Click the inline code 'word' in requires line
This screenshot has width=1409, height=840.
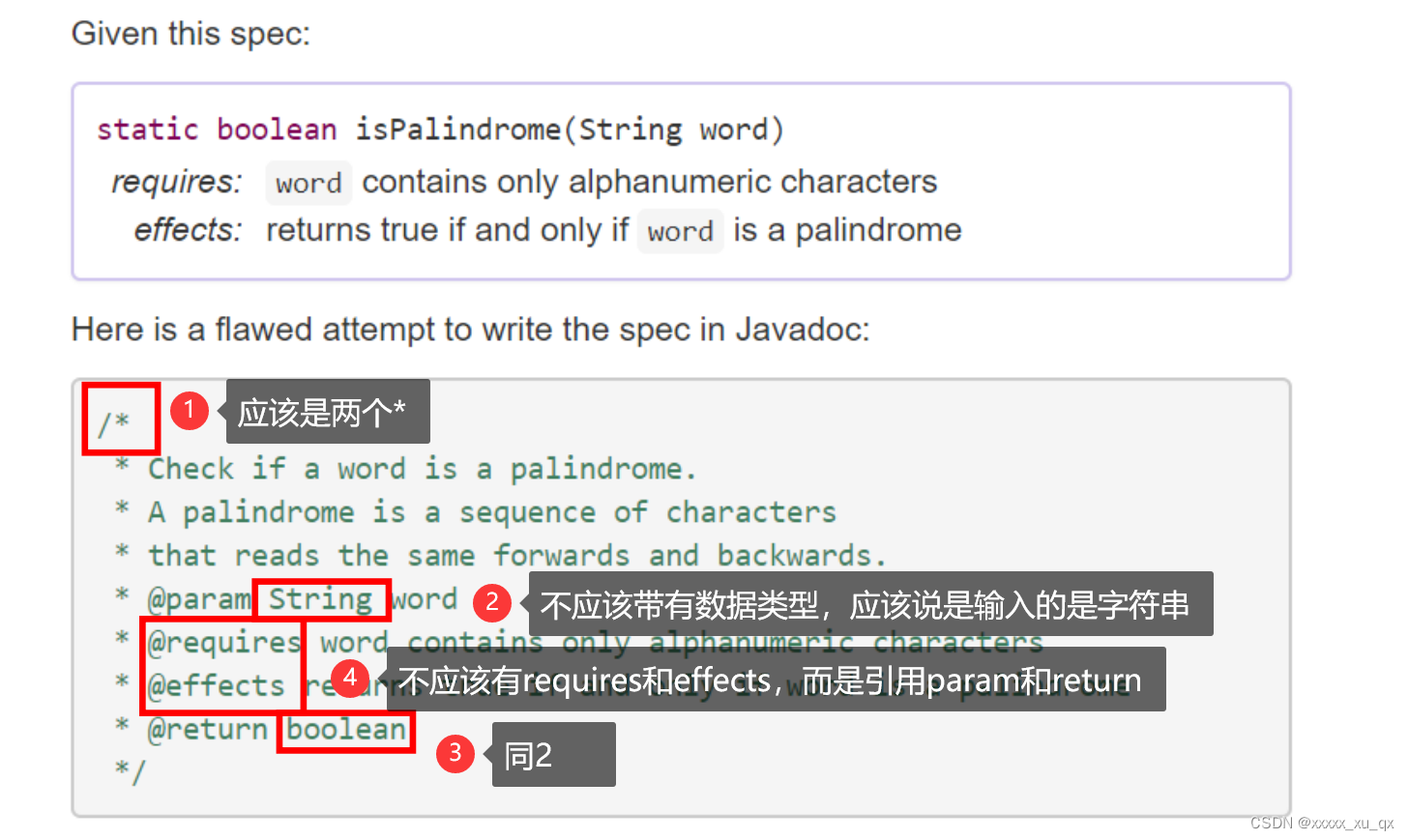[x=308, y=183]
